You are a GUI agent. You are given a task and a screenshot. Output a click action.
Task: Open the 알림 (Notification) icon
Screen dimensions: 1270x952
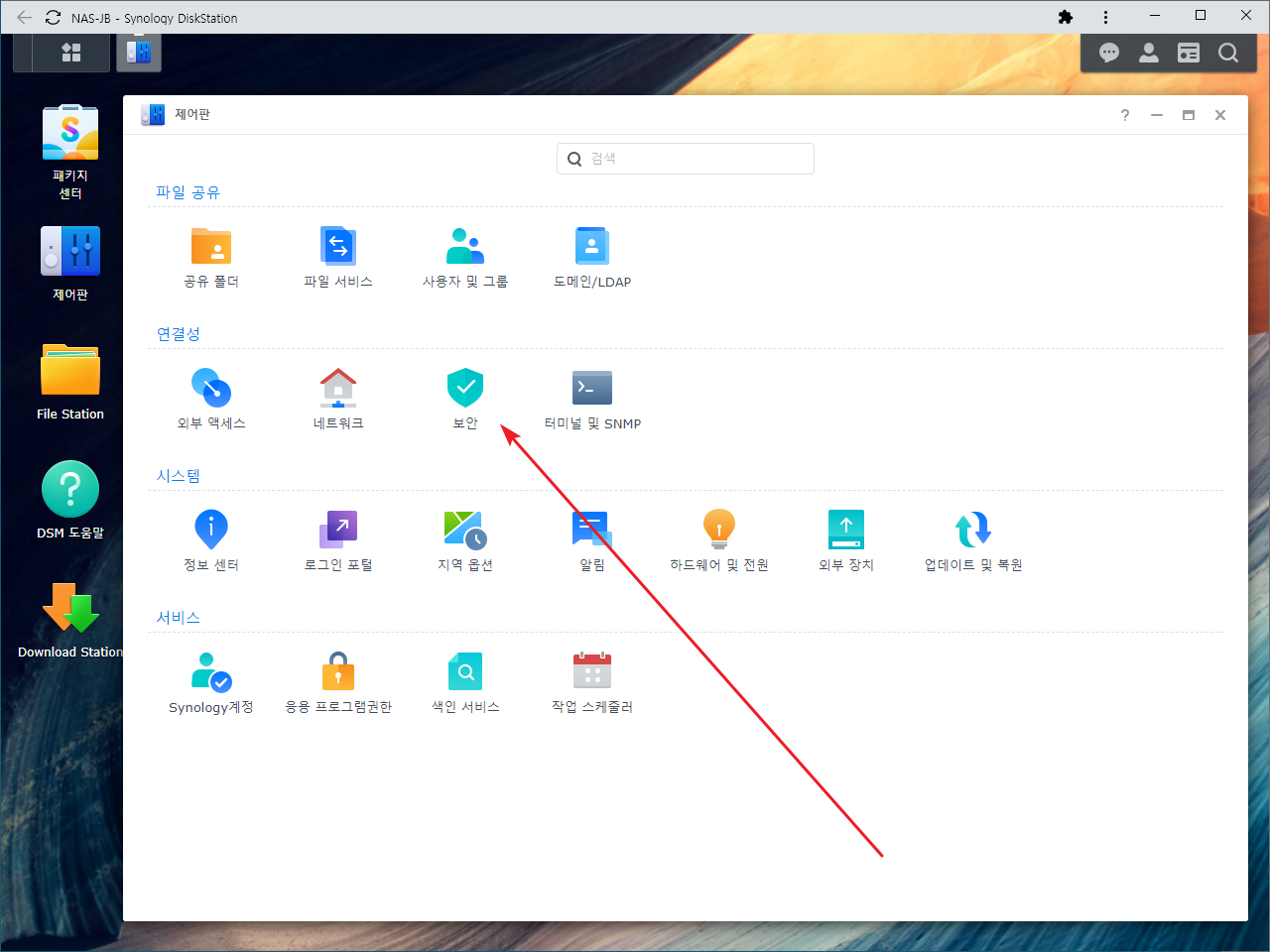(x=591, y=540)
